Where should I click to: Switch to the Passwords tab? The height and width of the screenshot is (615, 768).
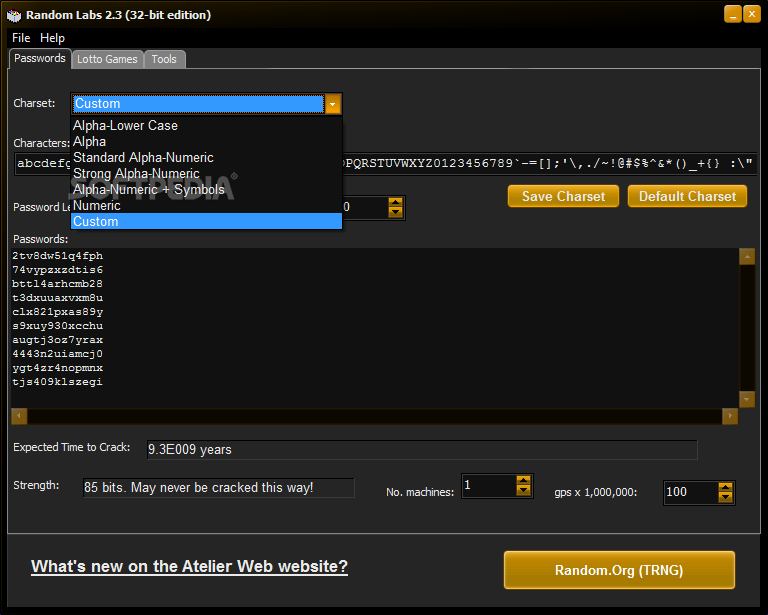40,58
